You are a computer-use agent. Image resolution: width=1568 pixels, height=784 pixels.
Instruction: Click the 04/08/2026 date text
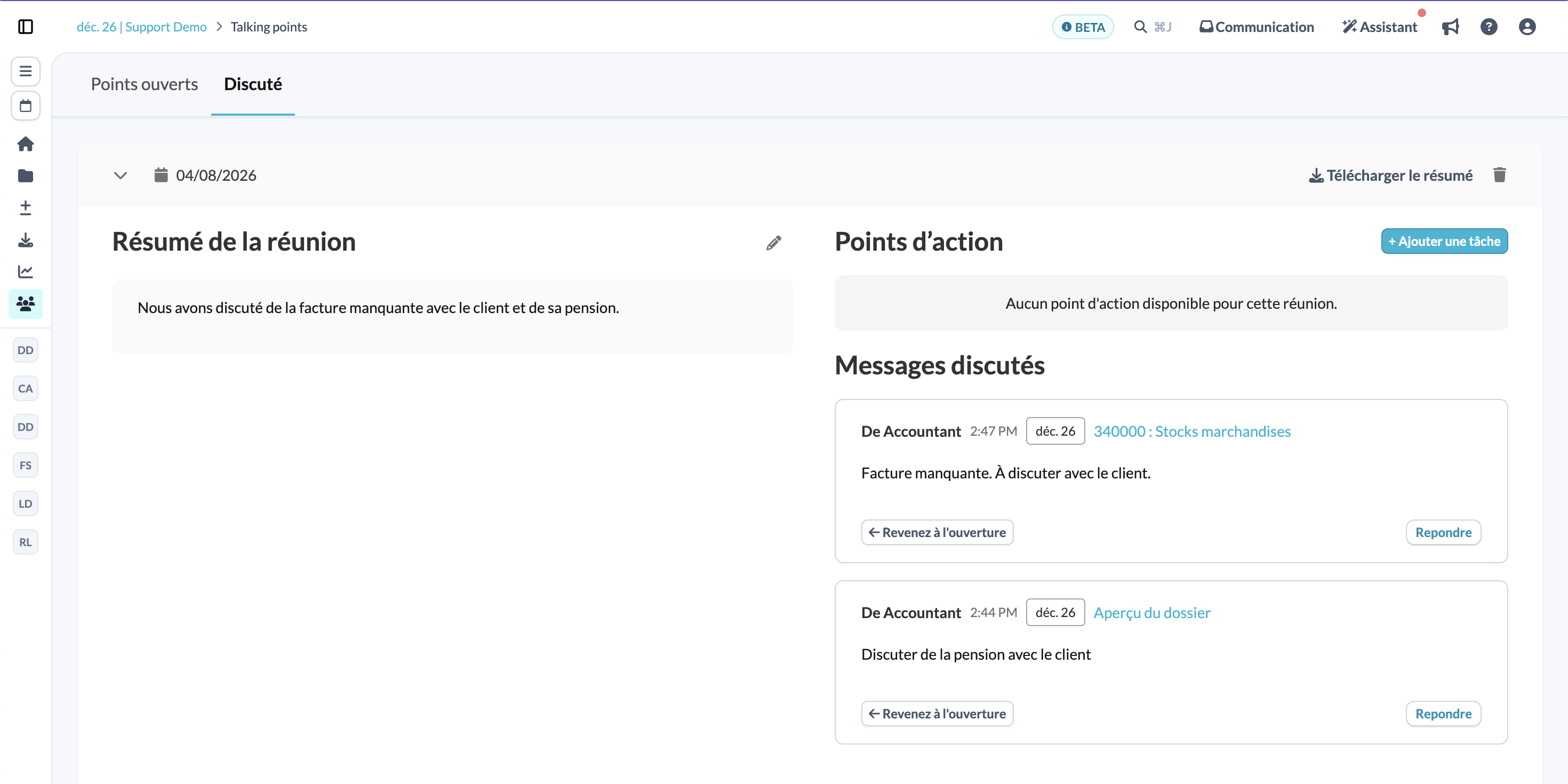(x=216, y=175)
